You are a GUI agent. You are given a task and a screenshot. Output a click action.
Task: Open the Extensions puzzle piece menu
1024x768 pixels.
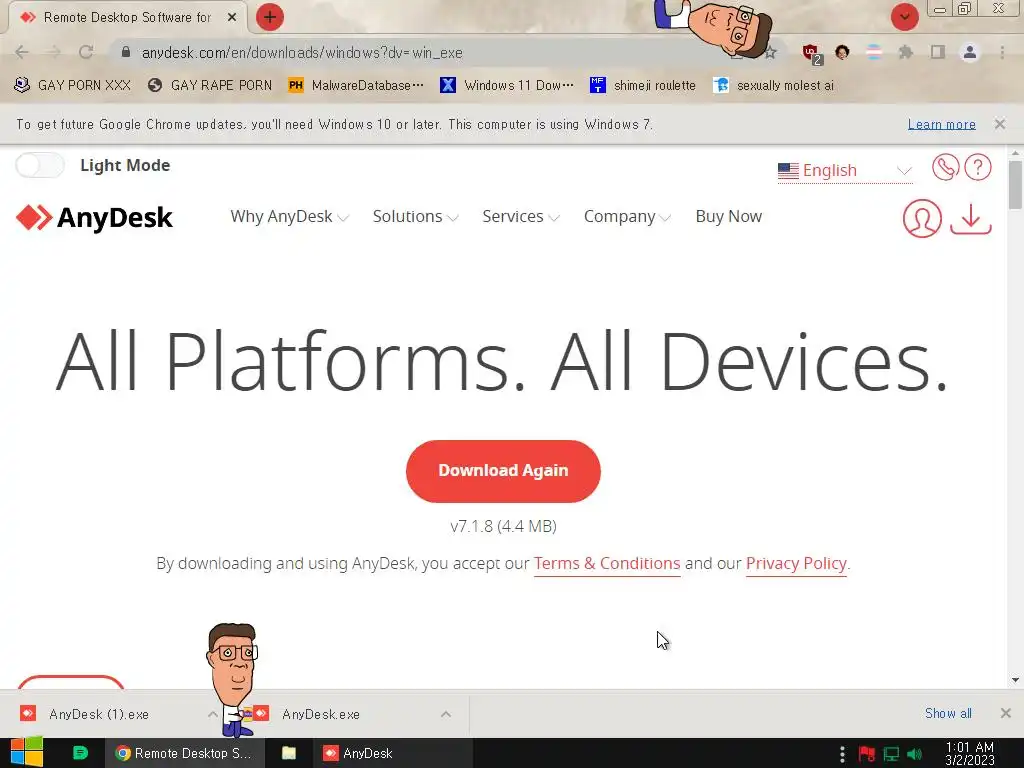(x=906, y=52)
